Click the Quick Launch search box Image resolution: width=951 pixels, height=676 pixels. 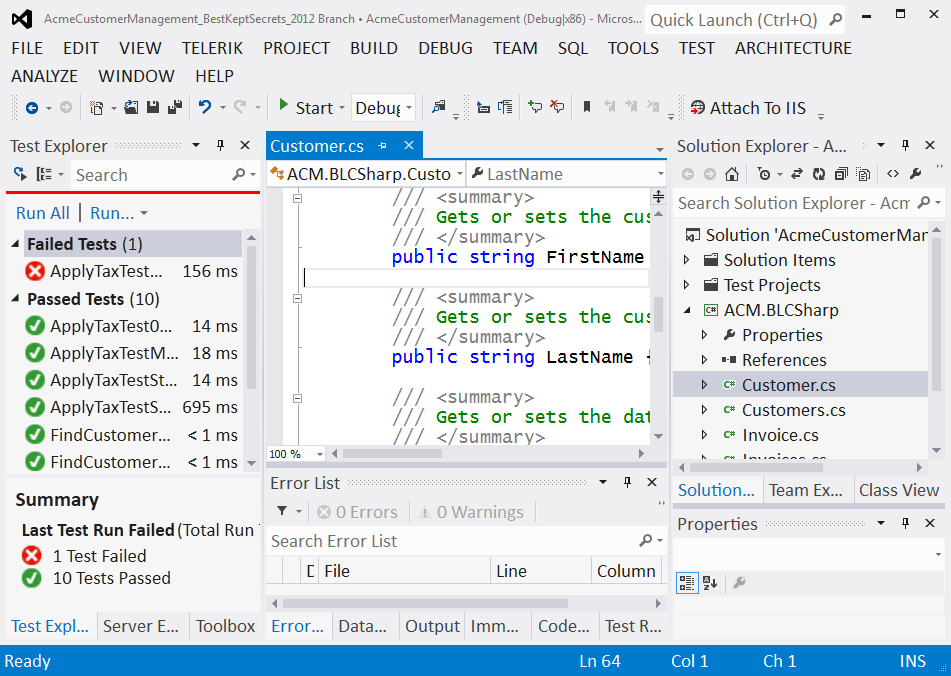click(746, 20)
